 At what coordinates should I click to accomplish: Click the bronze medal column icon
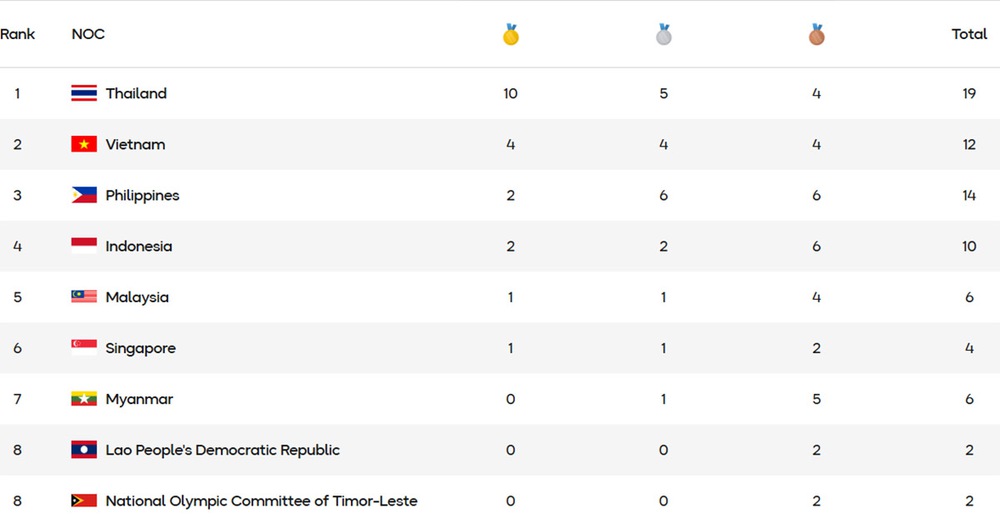click(x=817, y=35)
